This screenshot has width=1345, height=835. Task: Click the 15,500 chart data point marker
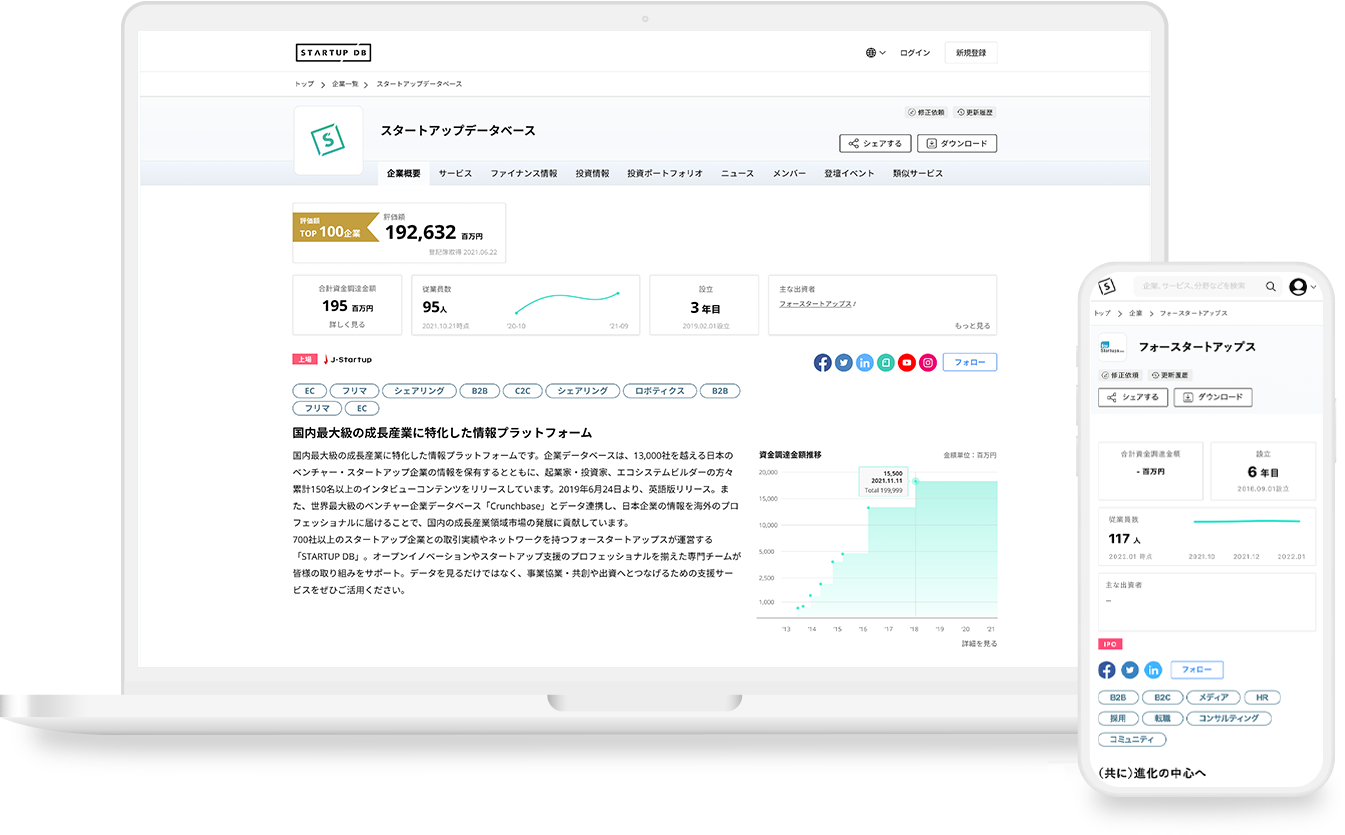[x=916, y=481]
